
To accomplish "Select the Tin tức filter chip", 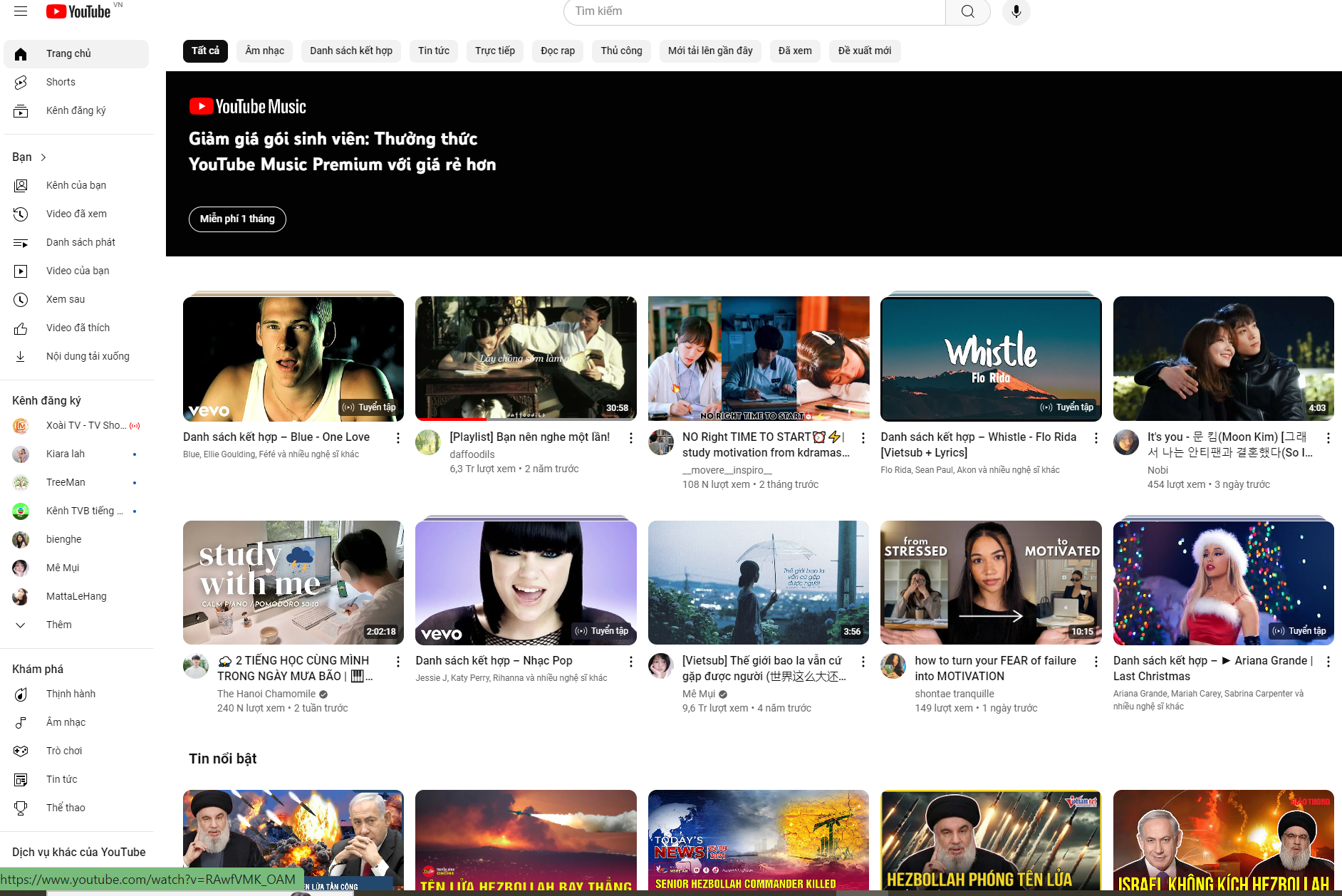I will click(434, 51).
